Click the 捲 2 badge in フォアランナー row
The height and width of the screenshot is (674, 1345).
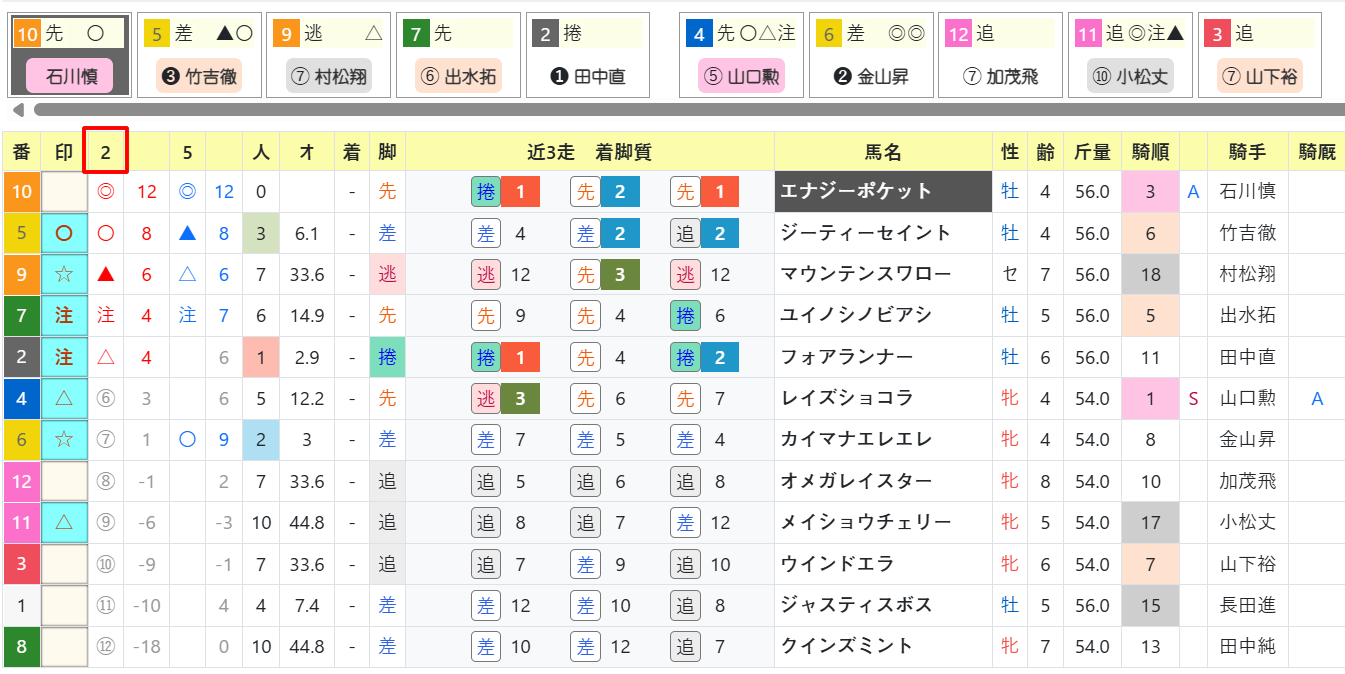click(x=705, y=357)
